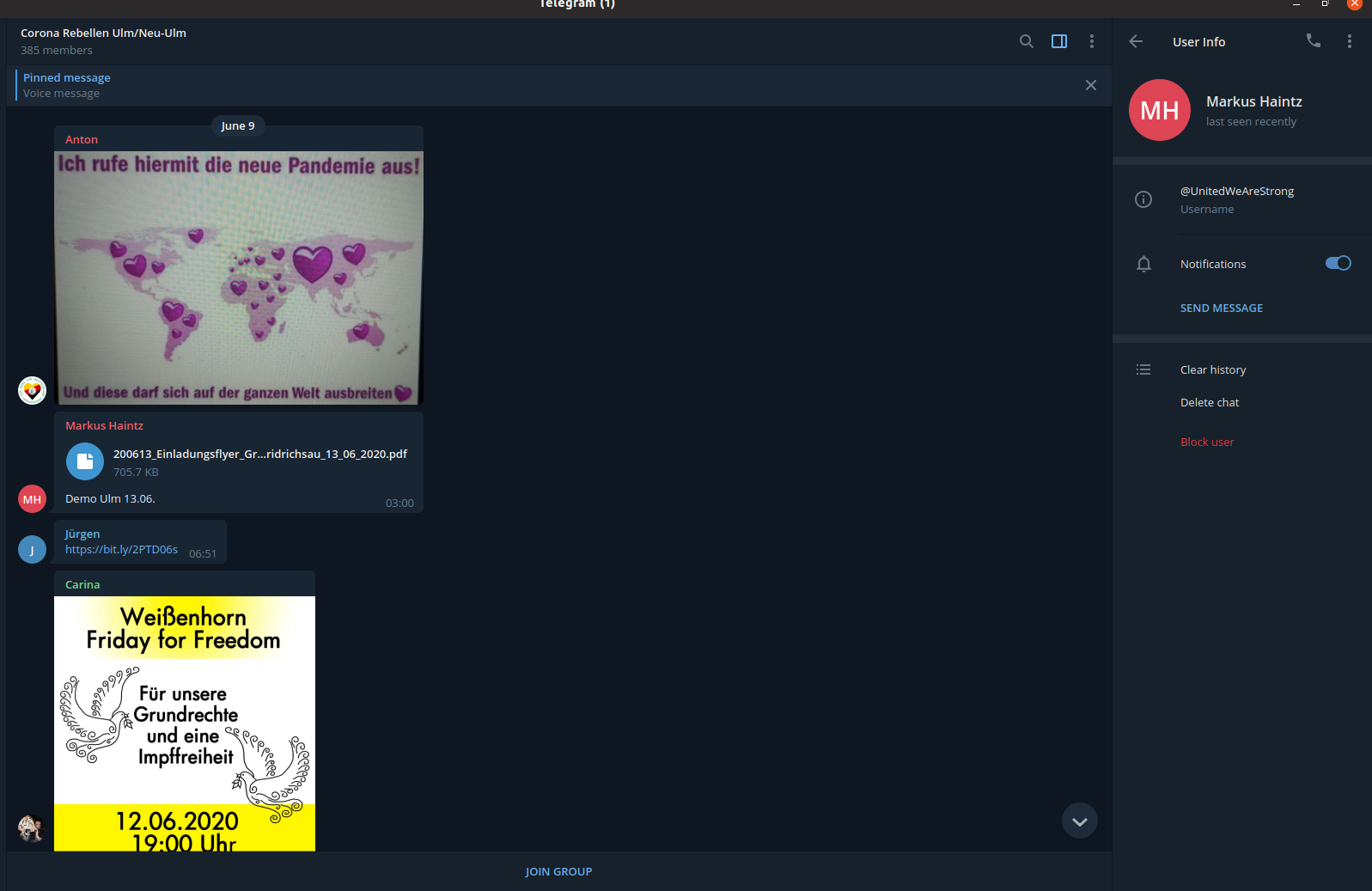The width and height of the screenshot is (1372, 891).
Task: Click the MH avatar beside the message
Action: point(33,499)
